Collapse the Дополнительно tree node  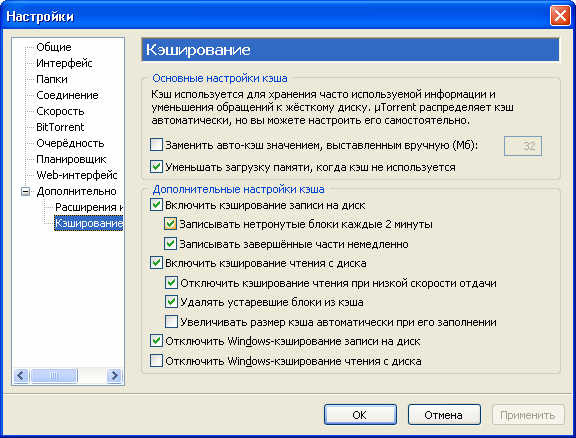[25, 191]
